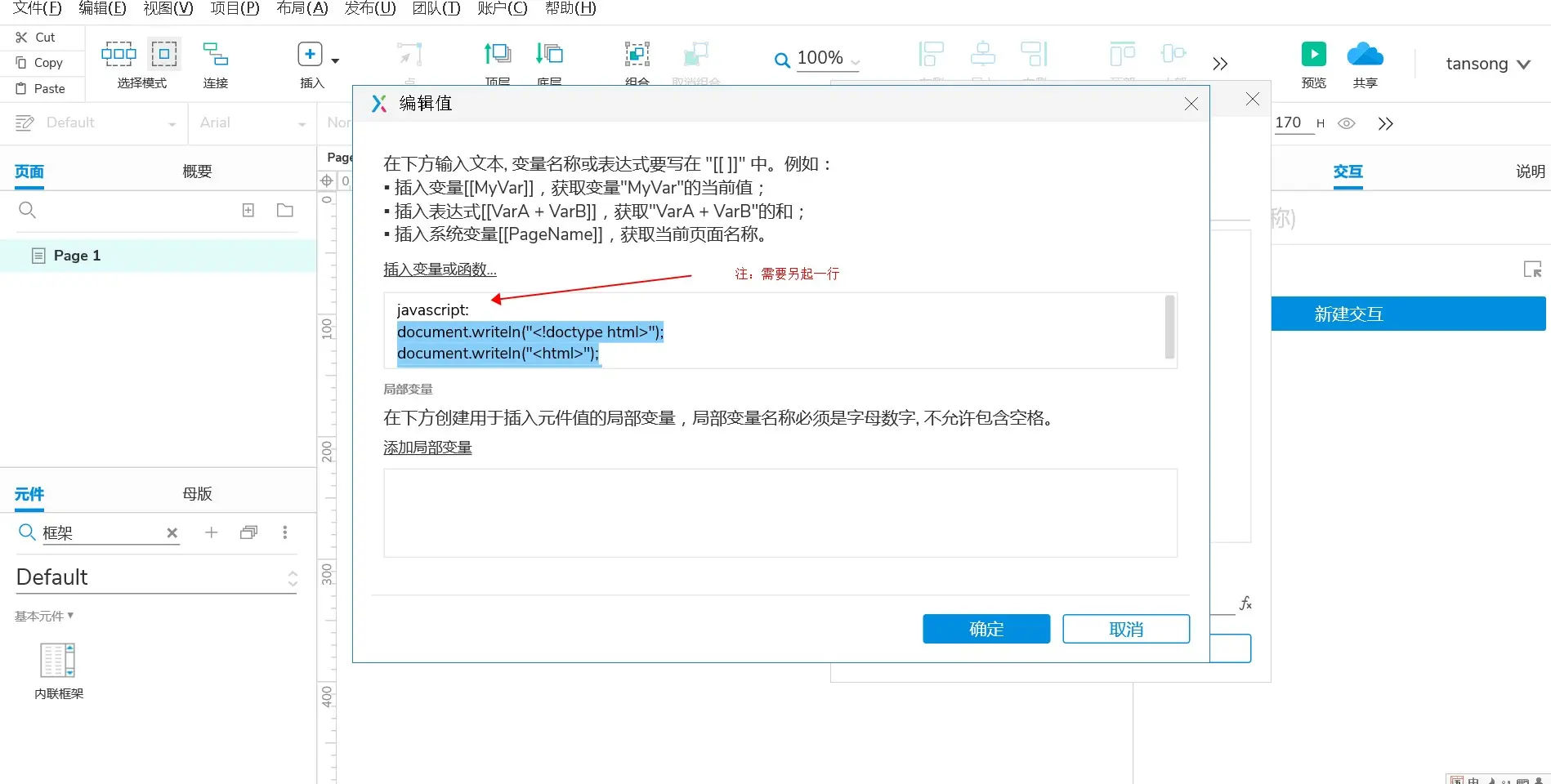This screenshot has width=1551, height=784.
Task: Click the add folder icon
Action: (x=285, y=211)
